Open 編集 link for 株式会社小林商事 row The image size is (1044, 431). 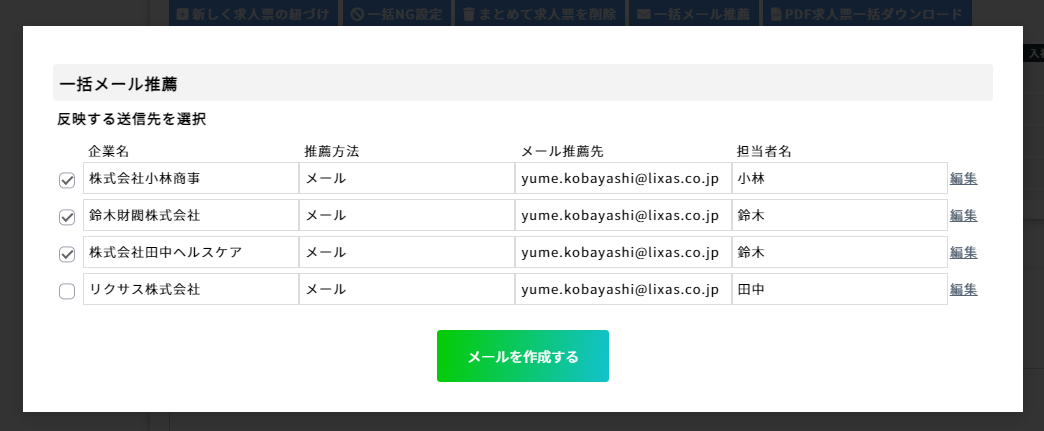click(x=963, y=179)
